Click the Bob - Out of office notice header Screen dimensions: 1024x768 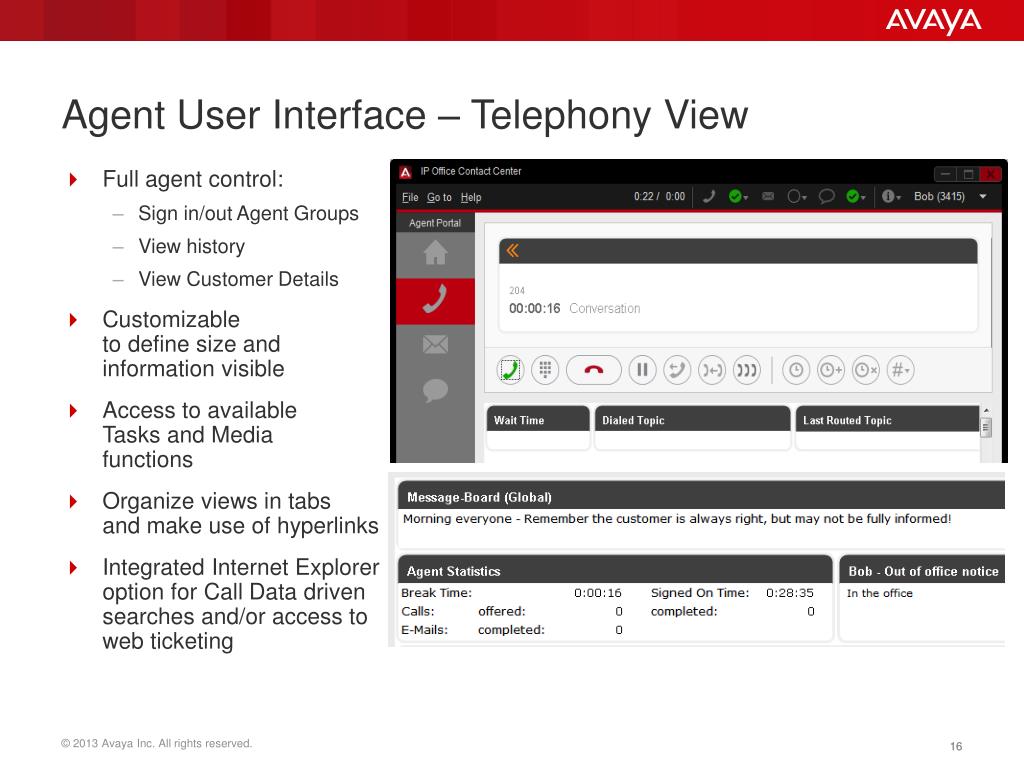(922, 571)
